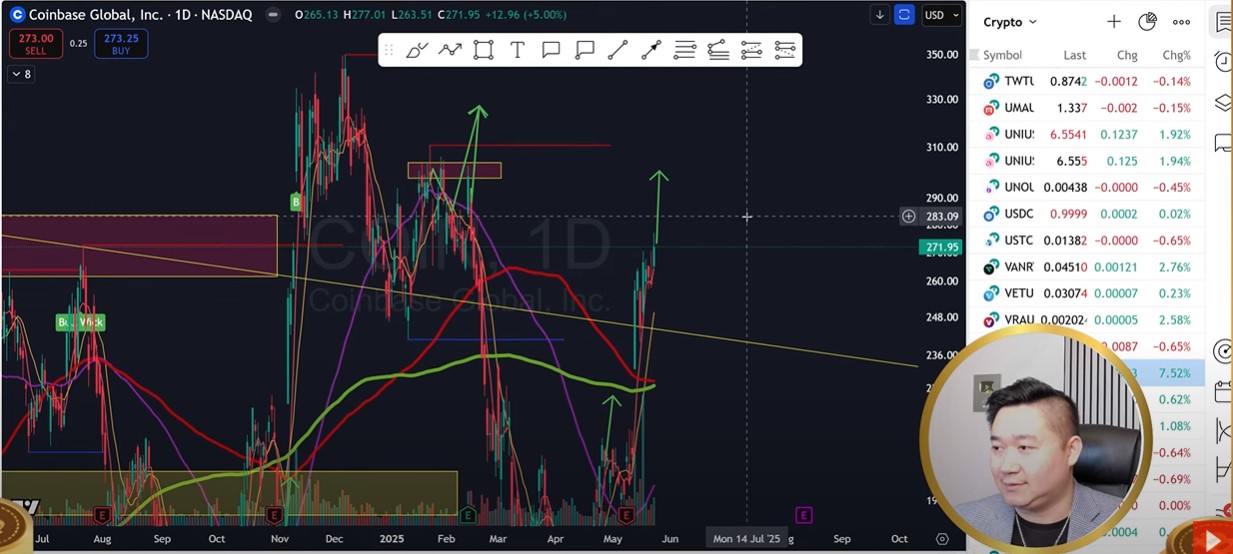Select the Fib Retracement tool
1233x554 pixels.
tap(718, 50)
